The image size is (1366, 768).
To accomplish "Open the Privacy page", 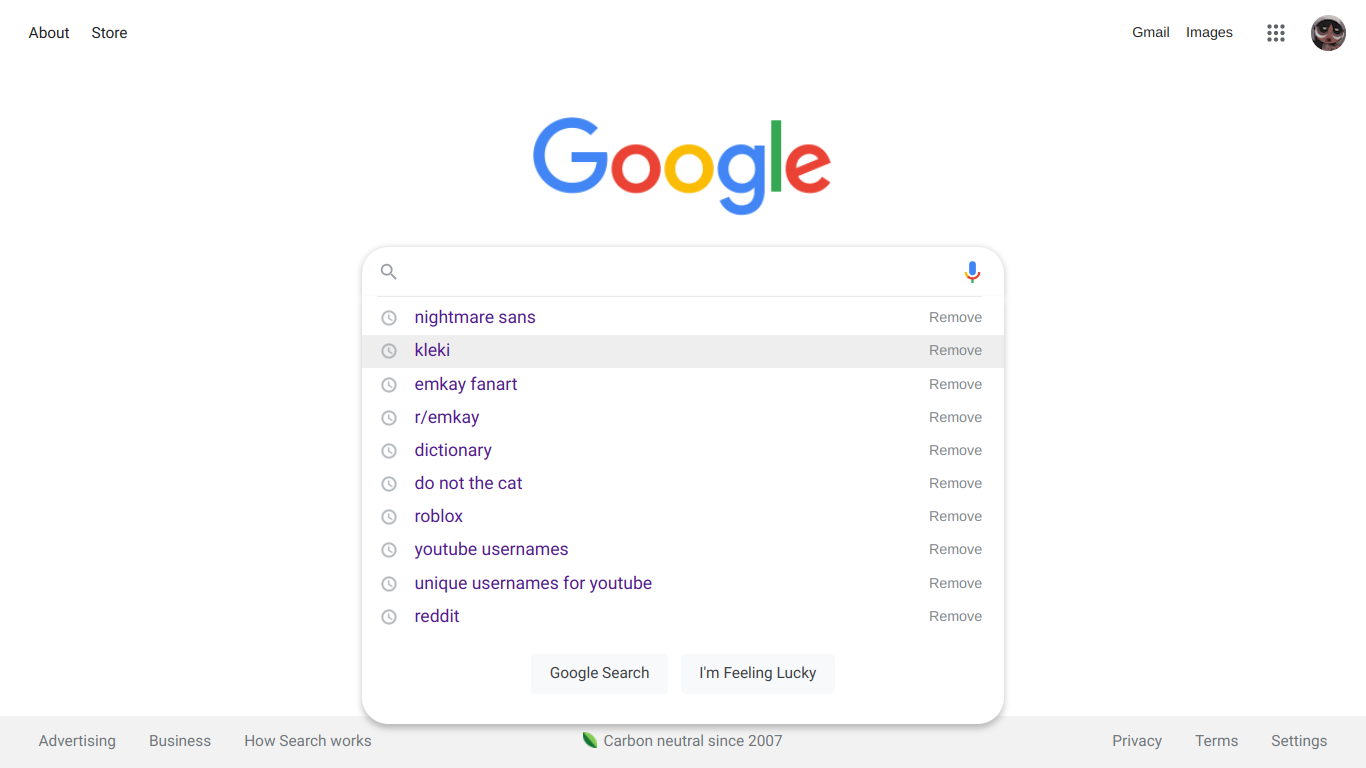I will 1137,740.
